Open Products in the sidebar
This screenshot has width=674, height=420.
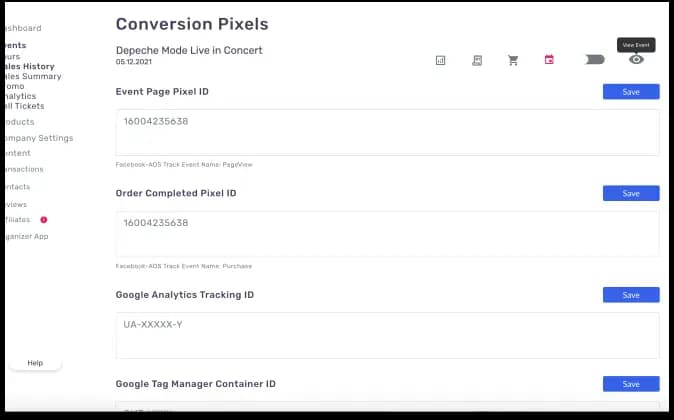[x=20, y=122]
